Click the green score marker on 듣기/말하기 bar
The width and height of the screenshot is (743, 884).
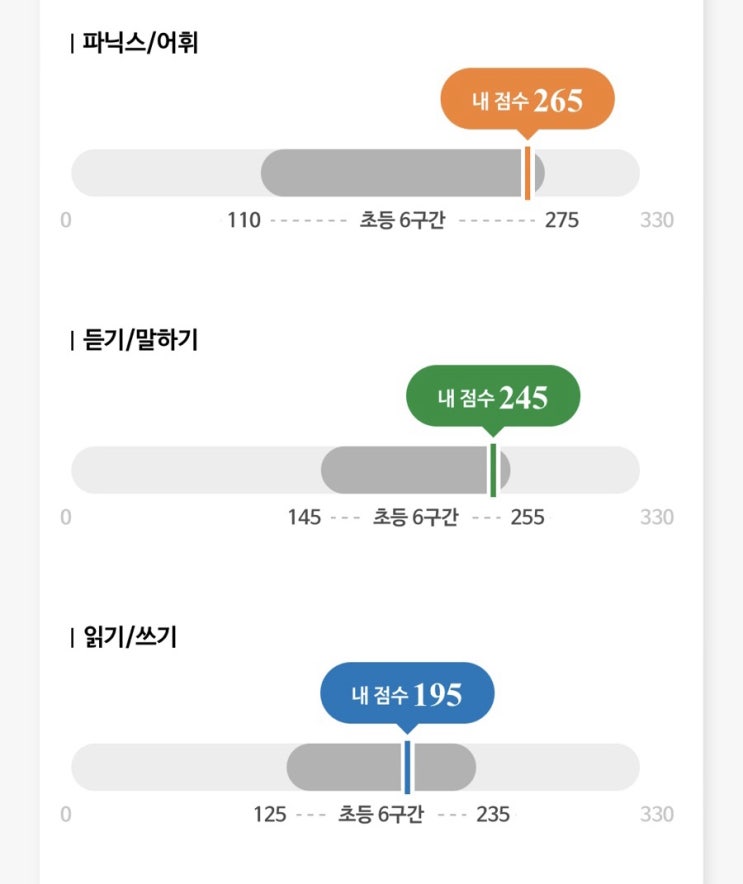(493, 470)
